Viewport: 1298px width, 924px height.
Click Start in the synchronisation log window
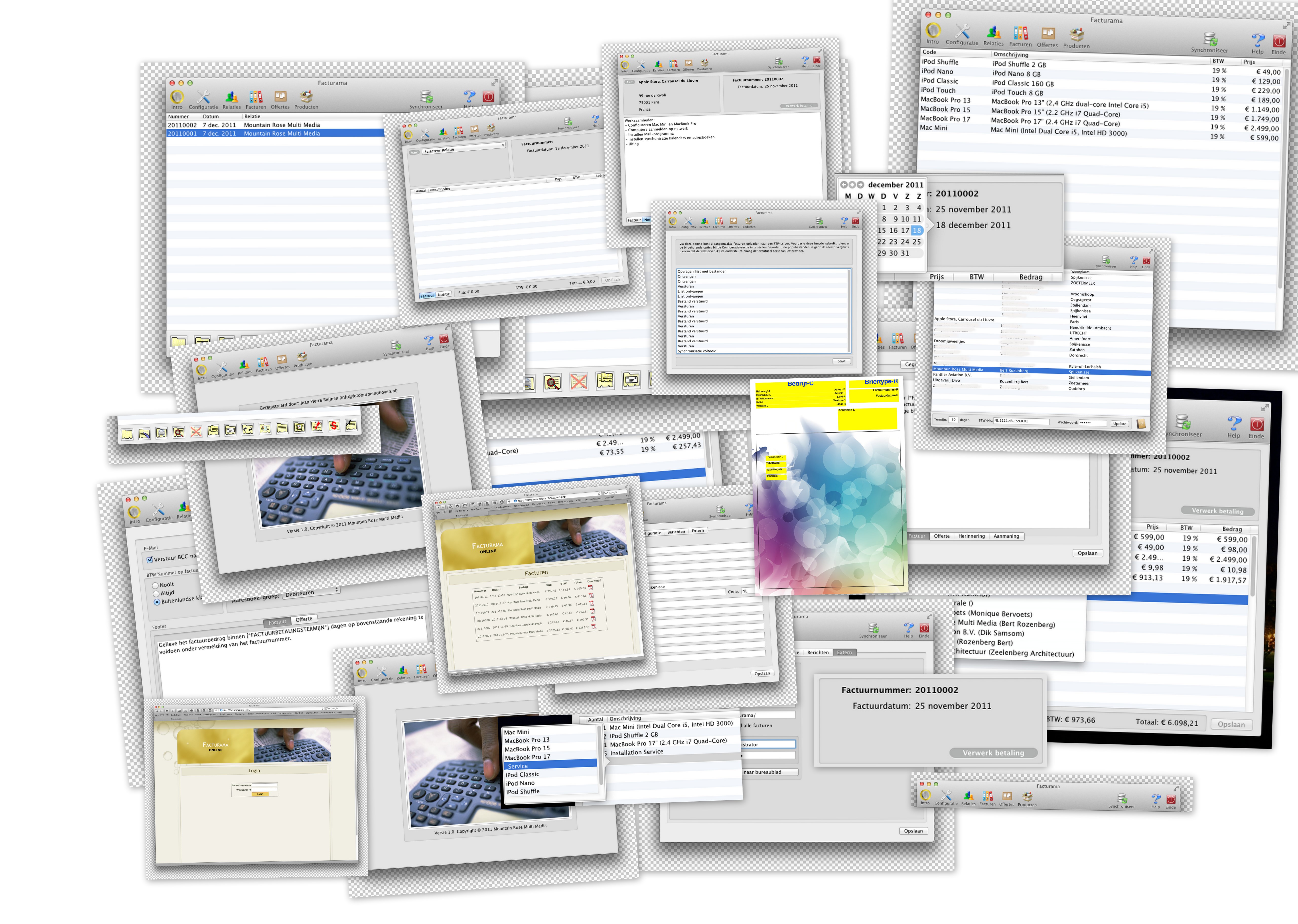pyautogui.click(x=841, y=361)
